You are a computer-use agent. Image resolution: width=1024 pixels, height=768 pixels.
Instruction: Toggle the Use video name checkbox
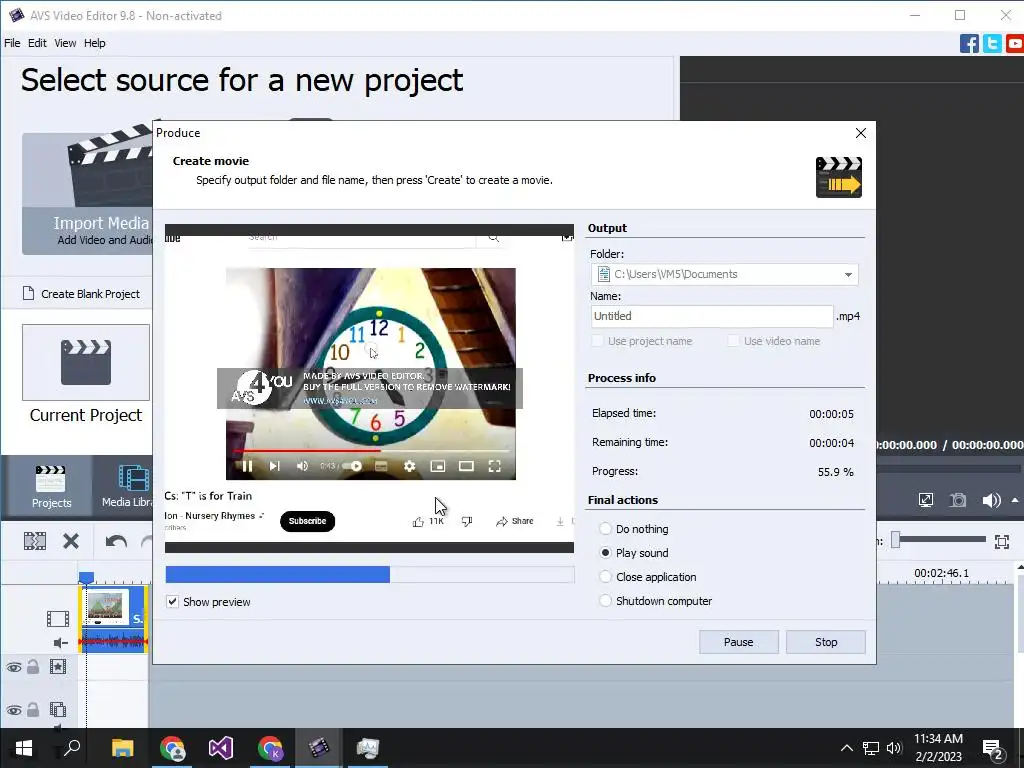point(733,341)
